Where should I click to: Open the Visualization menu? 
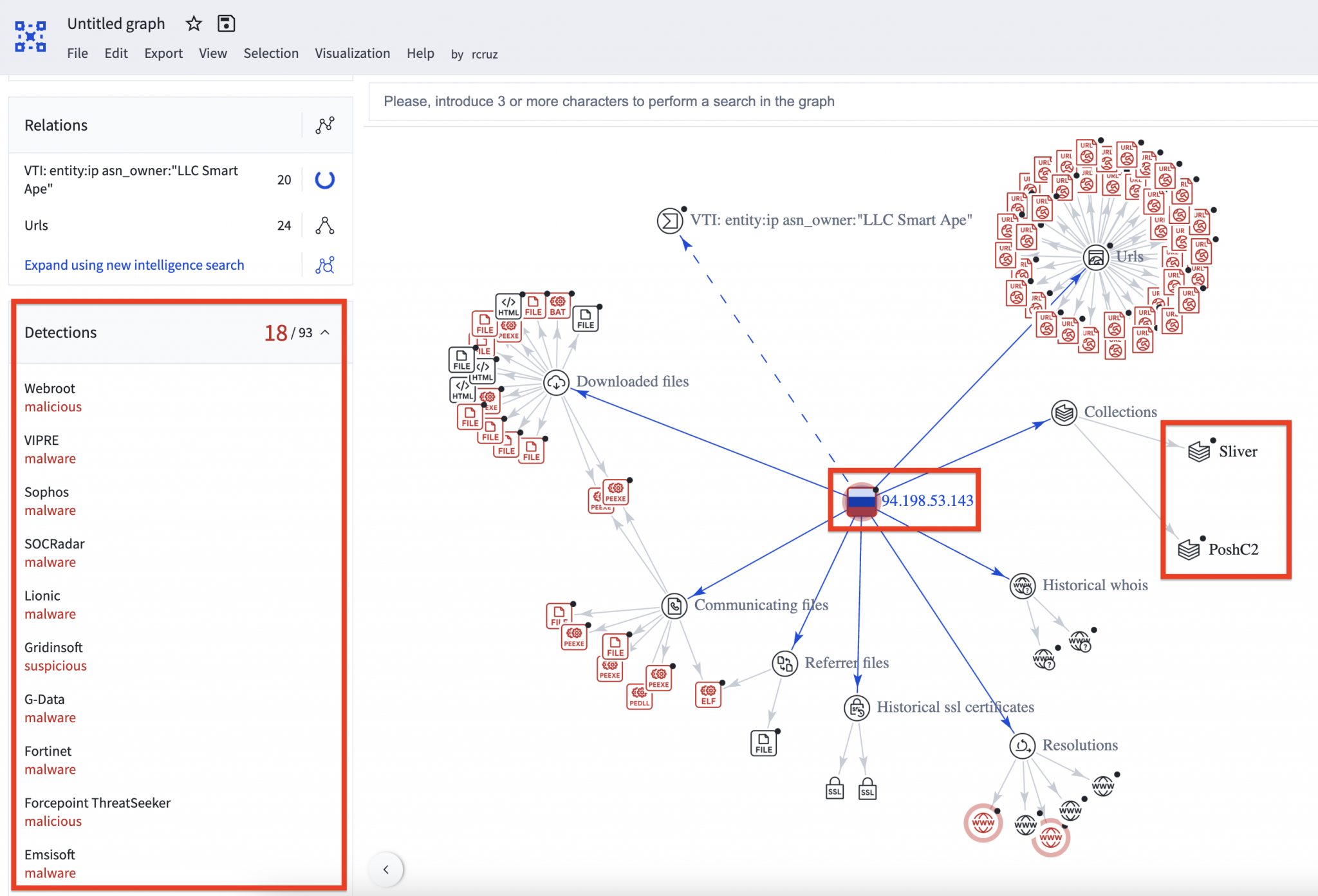click(352, 53)
